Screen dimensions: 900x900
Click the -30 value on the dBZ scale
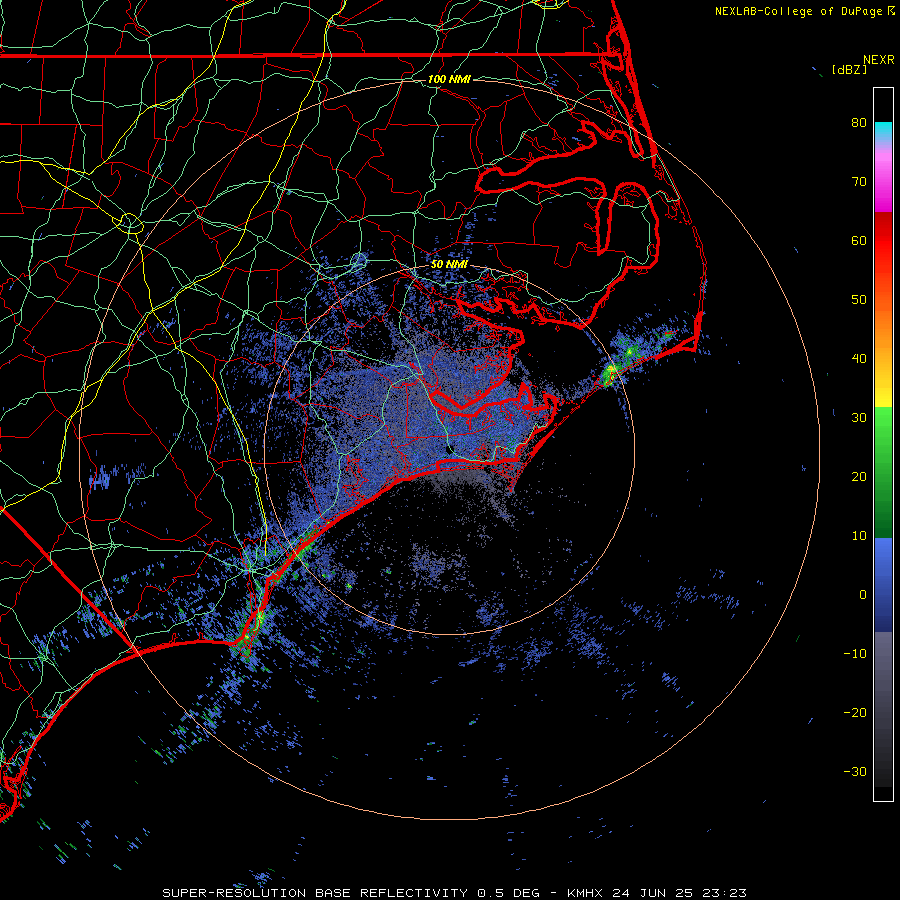click(x=855, y=771)
